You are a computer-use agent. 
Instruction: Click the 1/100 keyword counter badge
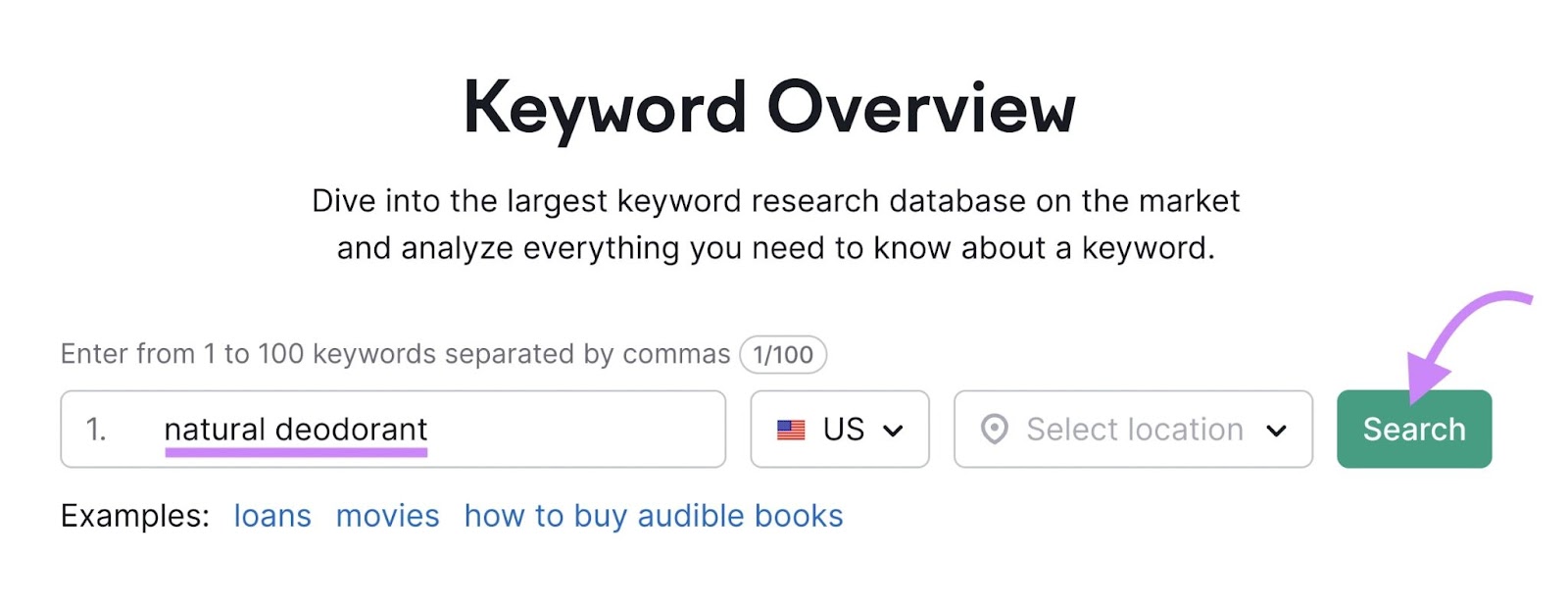click(x=781, y=354)
